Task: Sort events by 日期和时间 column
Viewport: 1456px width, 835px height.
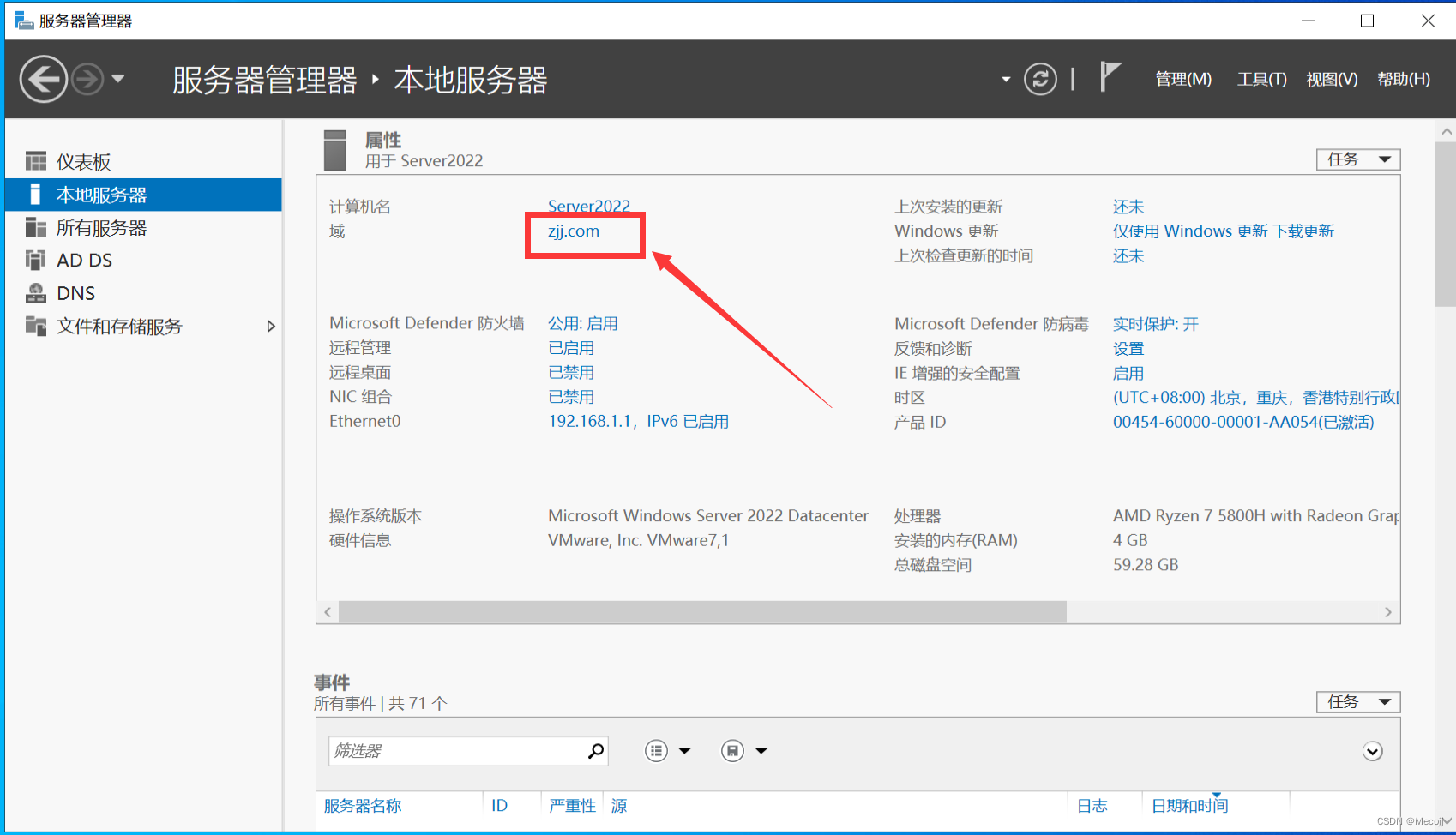Action: pyautogui.click(x=1189, y=806)
